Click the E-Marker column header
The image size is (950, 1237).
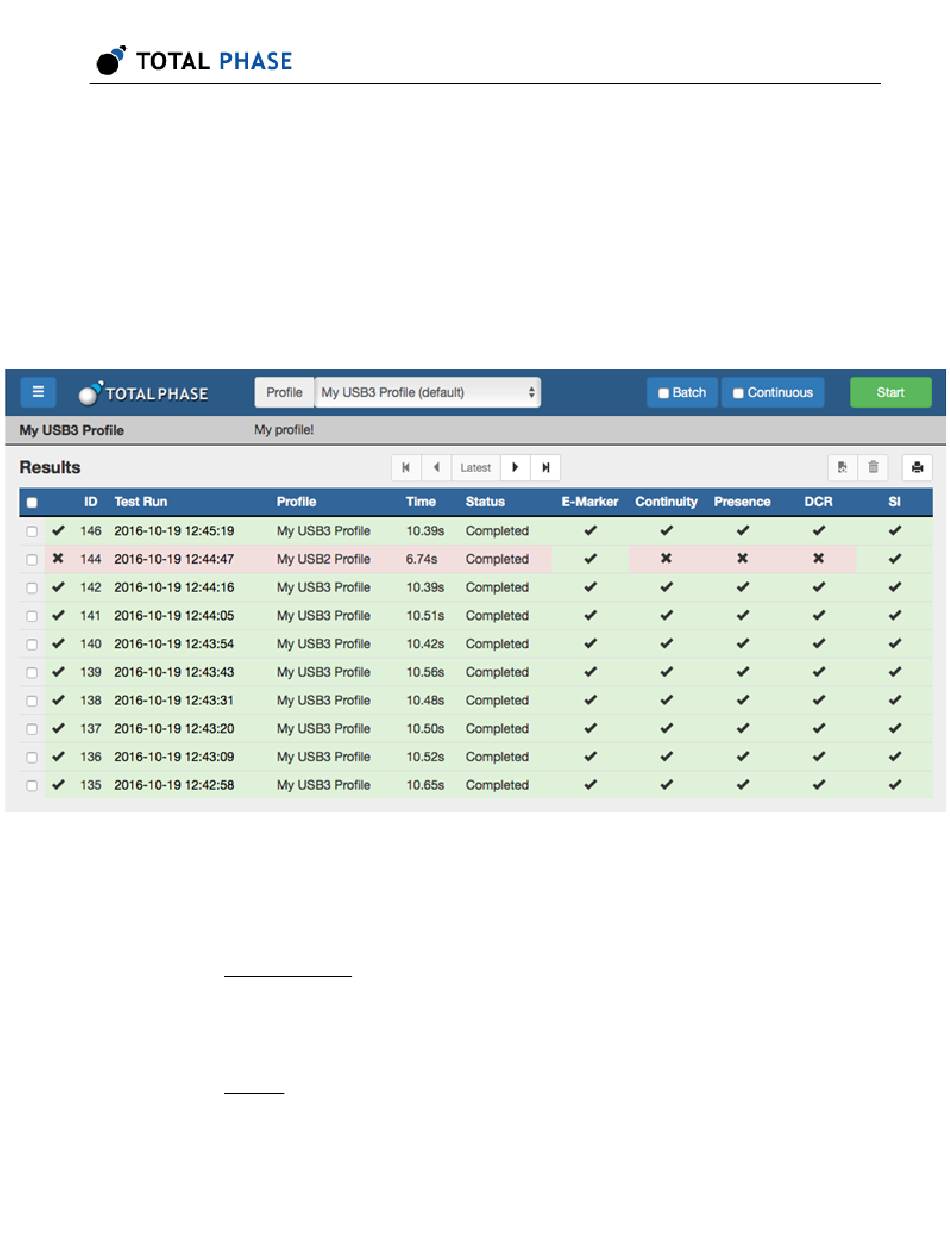pyautogui.click(x=590, y=501)
